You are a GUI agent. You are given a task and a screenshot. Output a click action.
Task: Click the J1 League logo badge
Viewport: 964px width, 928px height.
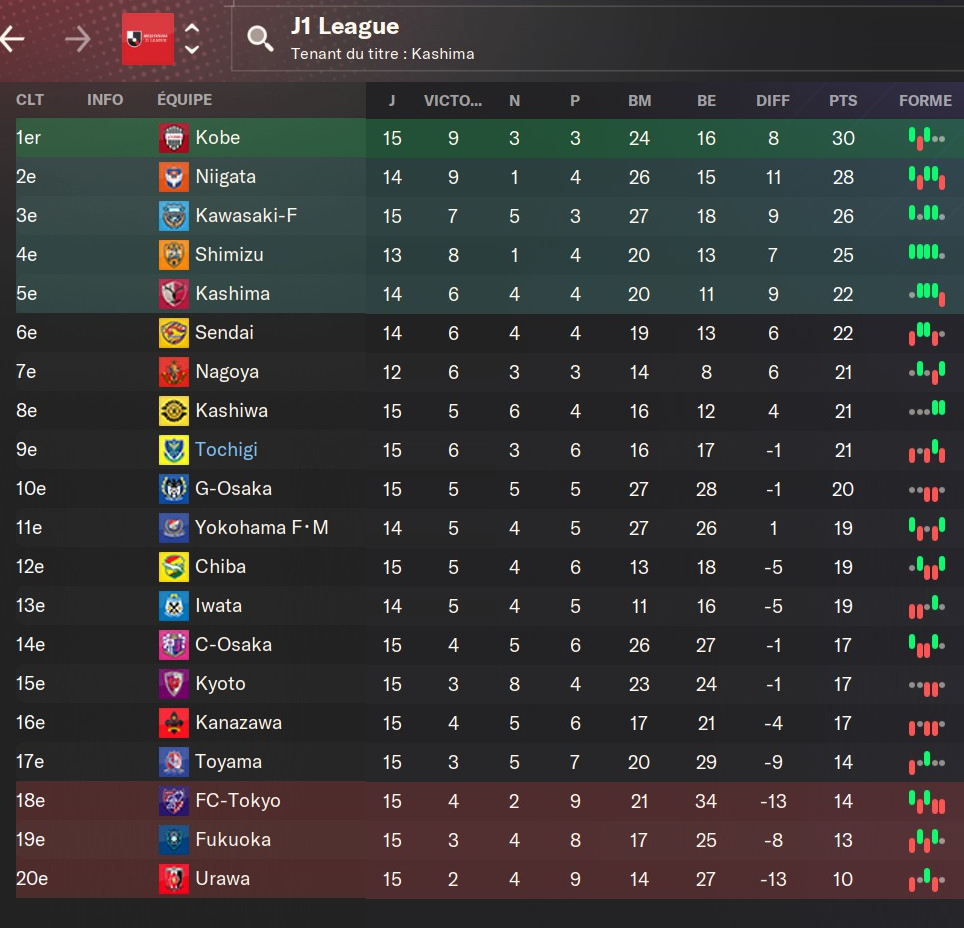[x=148, y=39]
